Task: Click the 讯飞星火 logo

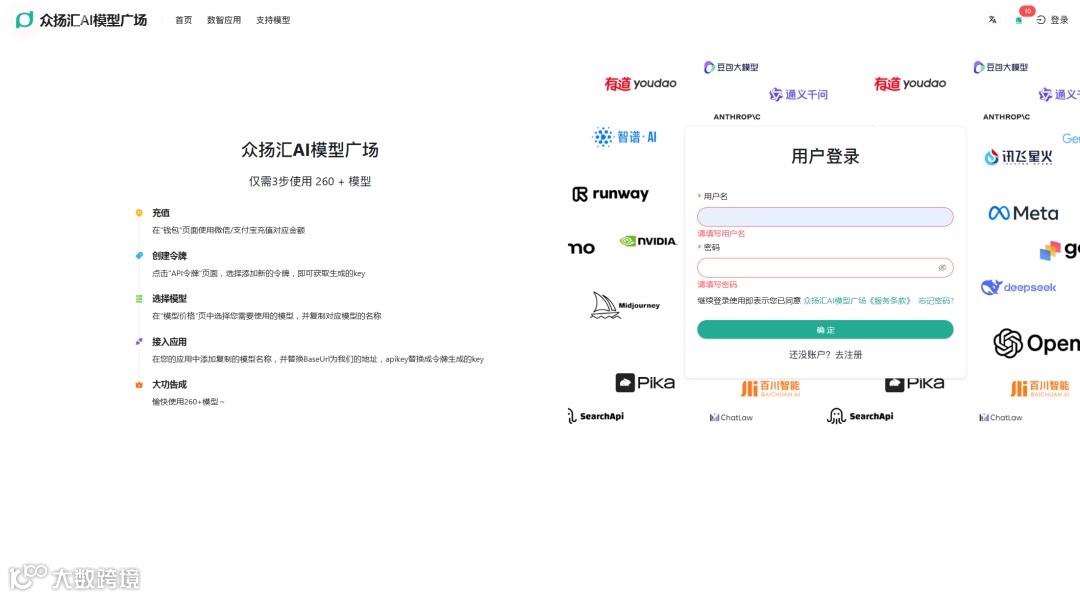Action: point(1018,158)
